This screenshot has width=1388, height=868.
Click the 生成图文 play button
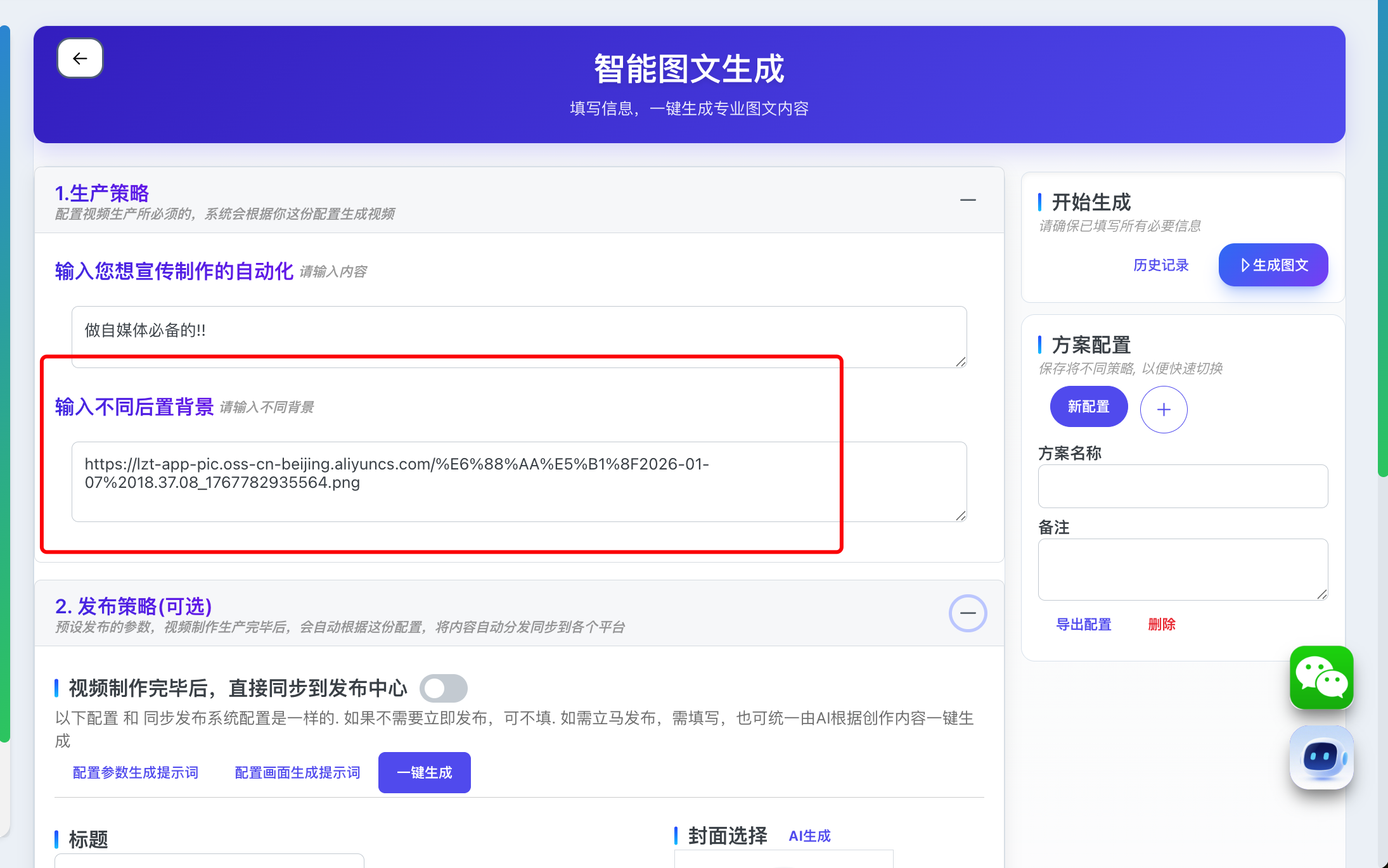click(x=1273, y=265)
